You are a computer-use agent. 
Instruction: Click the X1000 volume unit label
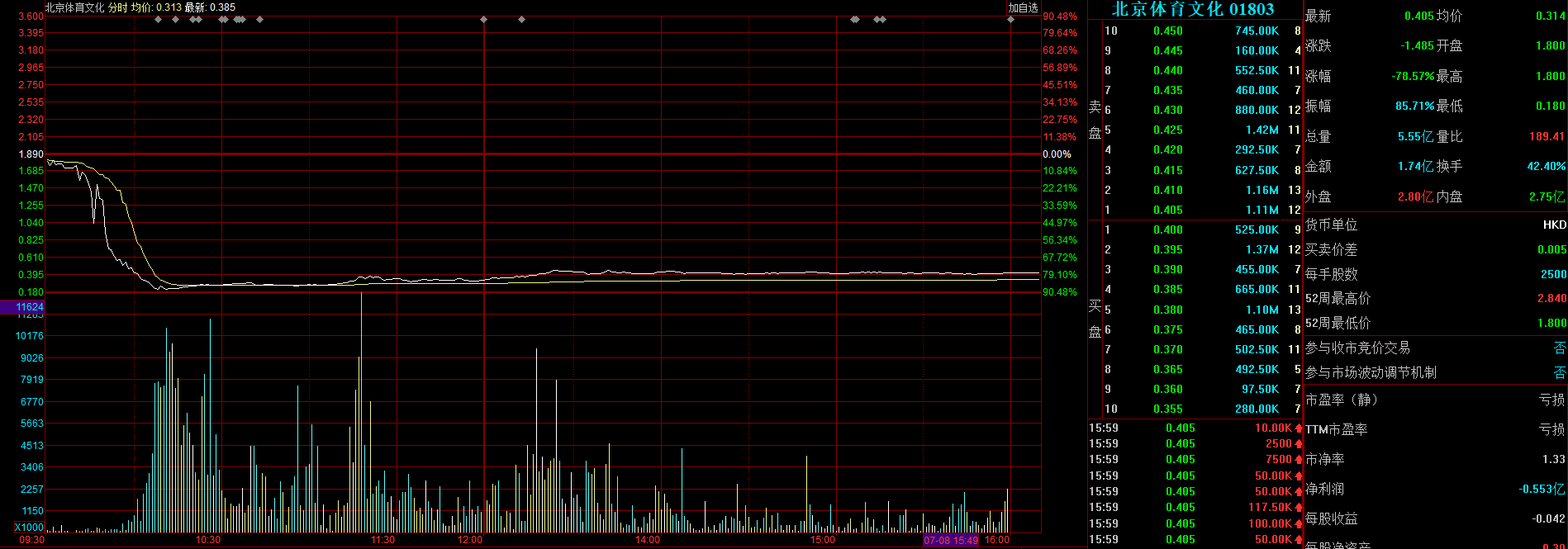[x=29, y=528]
